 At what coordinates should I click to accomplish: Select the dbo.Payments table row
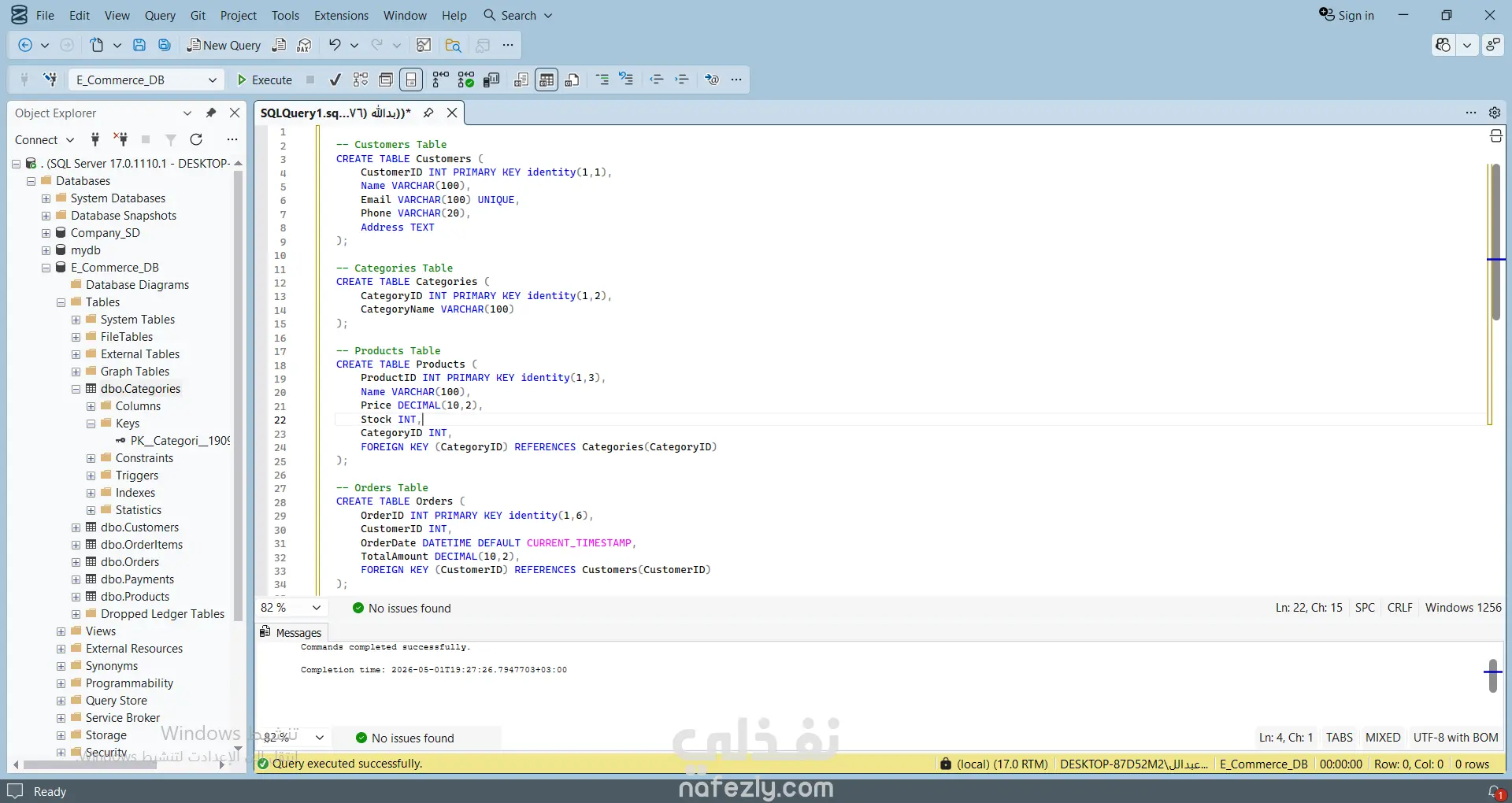[137, 579]
